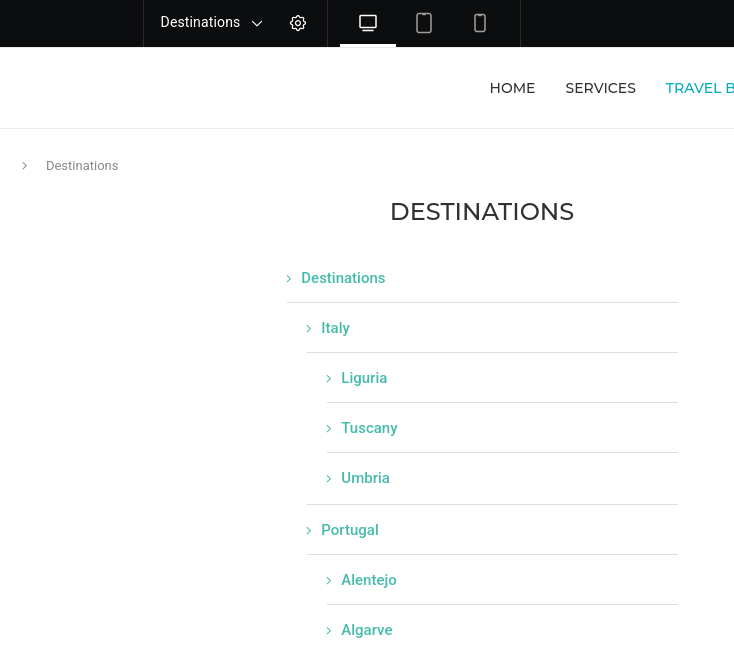Open the TRAVEL menu item
734x646 pixels.
[x=698, y=88]
